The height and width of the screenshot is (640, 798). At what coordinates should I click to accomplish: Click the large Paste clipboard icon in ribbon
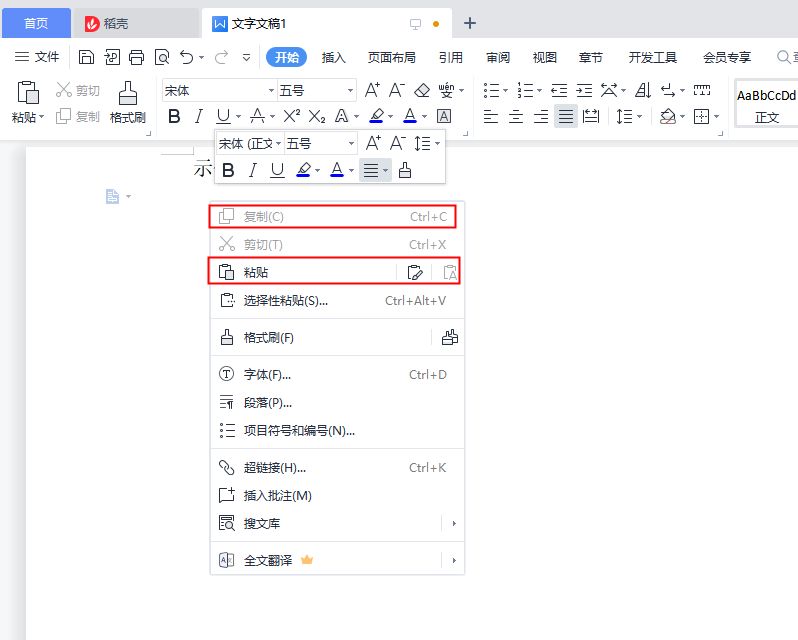[27, 93]
